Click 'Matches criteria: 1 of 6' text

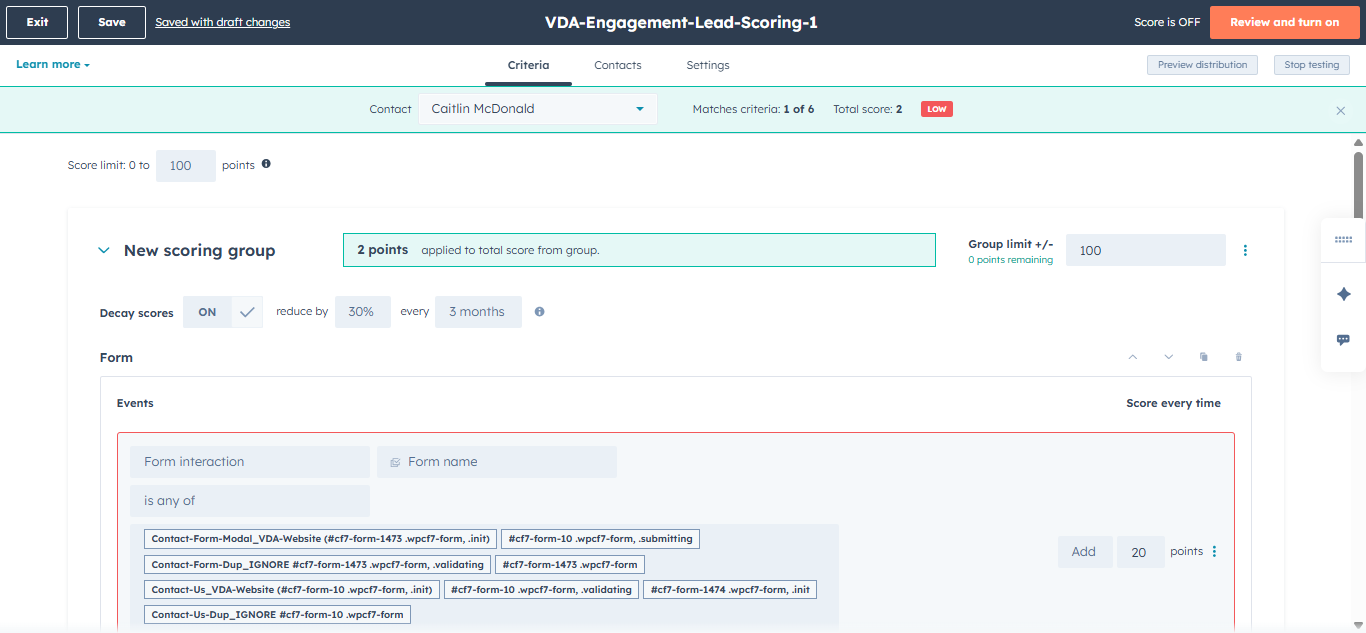(x=753, y=109)
